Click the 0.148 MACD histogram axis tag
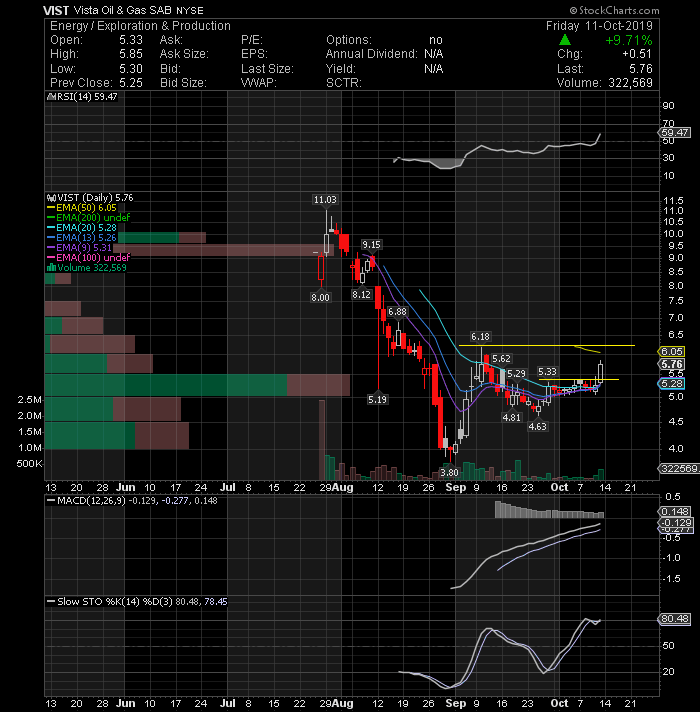Screen dimensions: 700x712 [x=675, y=512]
